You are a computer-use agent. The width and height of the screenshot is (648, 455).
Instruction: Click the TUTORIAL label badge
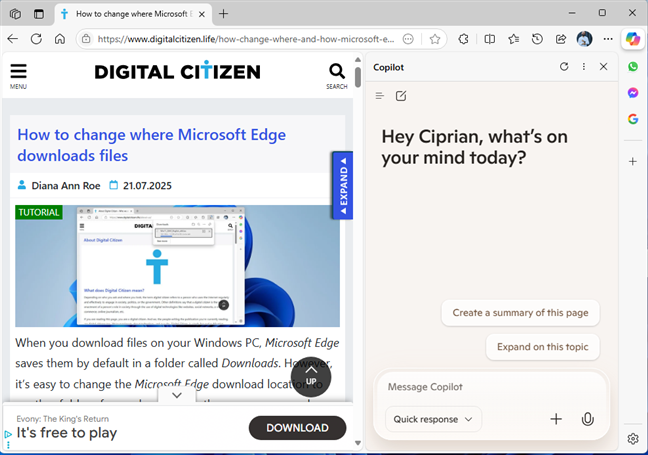point(39,212)
